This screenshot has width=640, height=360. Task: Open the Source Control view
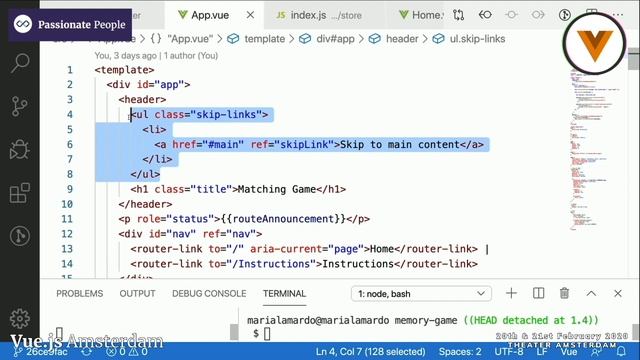(20, 107)
